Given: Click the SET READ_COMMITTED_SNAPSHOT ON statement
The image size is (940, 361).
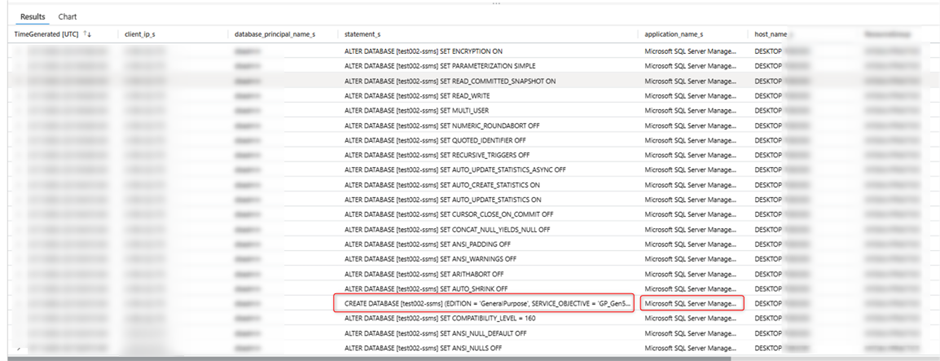Looking at the screenshot, I should [450, 81].
